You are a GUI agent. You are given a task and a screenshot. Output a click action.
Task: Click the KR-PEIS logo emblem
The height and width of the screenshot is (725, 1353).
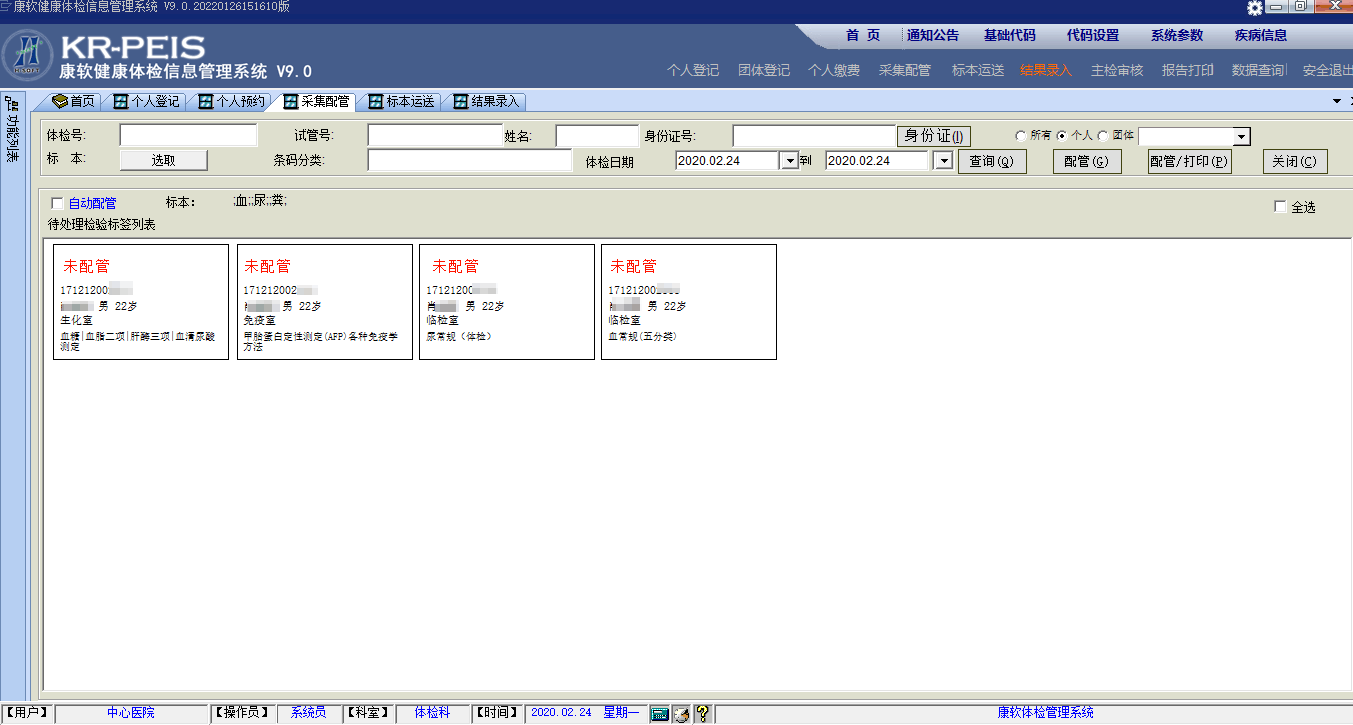28,58
